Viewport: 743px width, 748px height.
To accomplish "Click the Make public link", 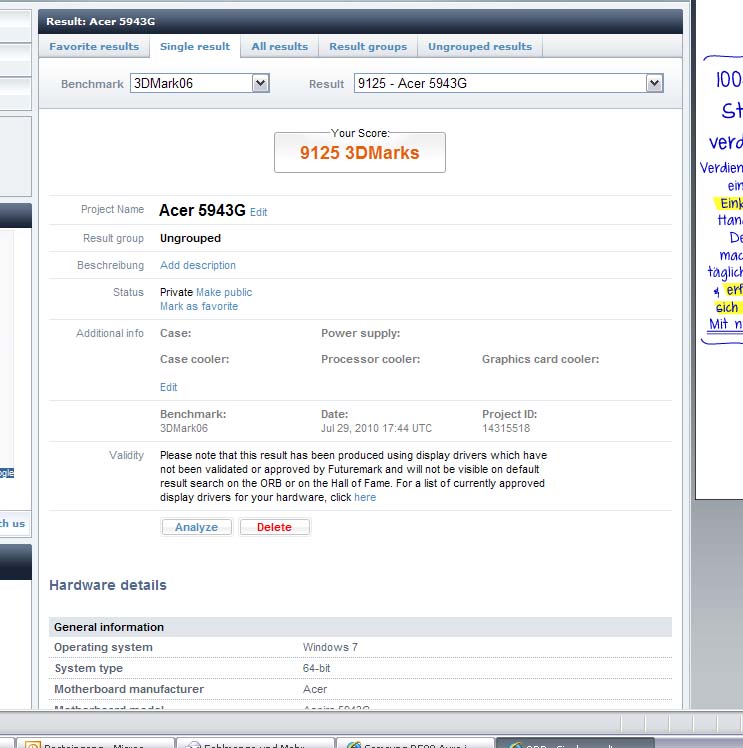I will click(224, 292).
